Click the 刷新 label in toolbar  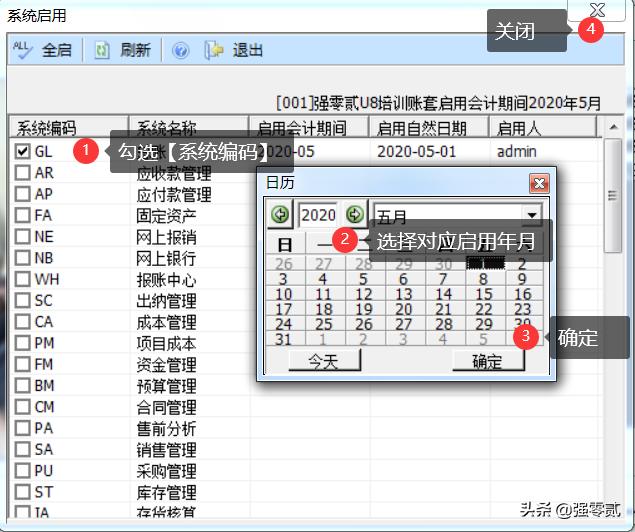point(135,51)
